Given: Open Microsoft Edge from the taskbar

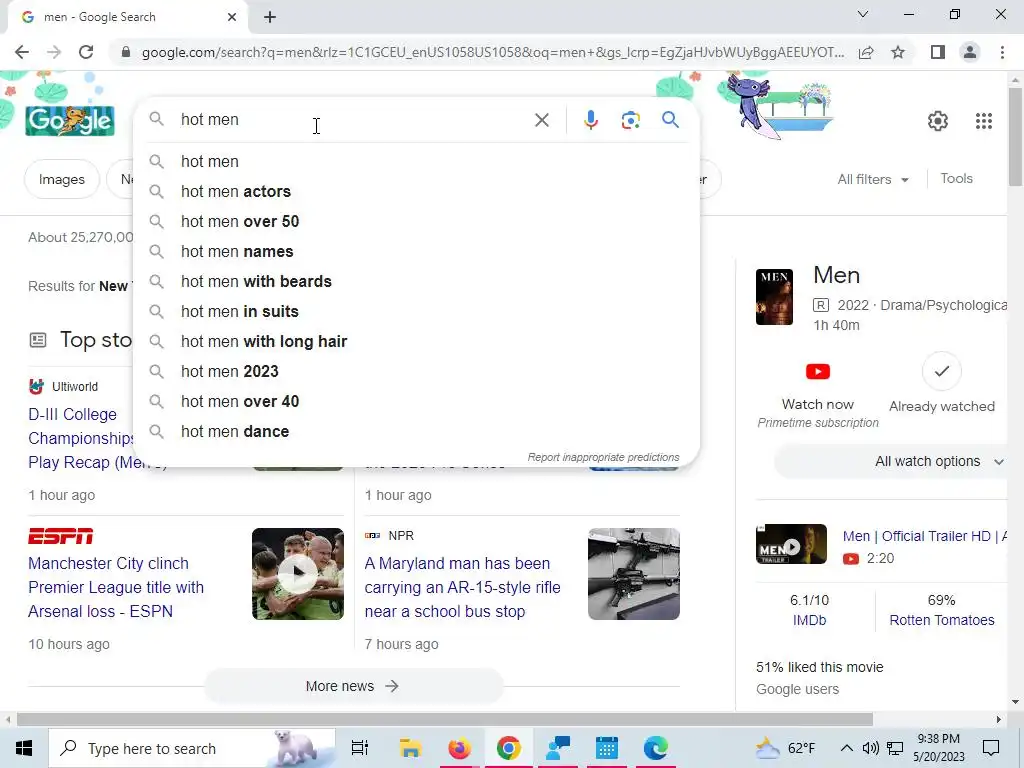Looking at the screenshot, I should pyautogui.click(x=656, y=748).
